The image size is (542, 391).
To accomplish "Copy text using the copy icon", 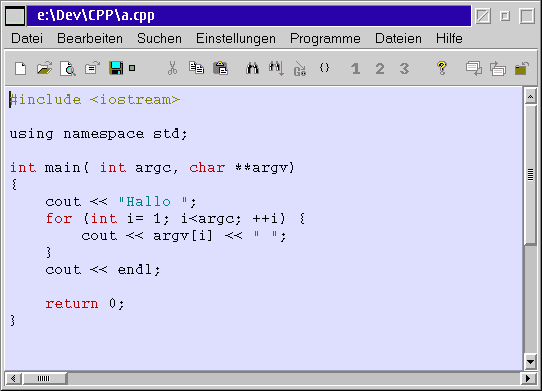I will pyautogui.click(x=196, y=68).
